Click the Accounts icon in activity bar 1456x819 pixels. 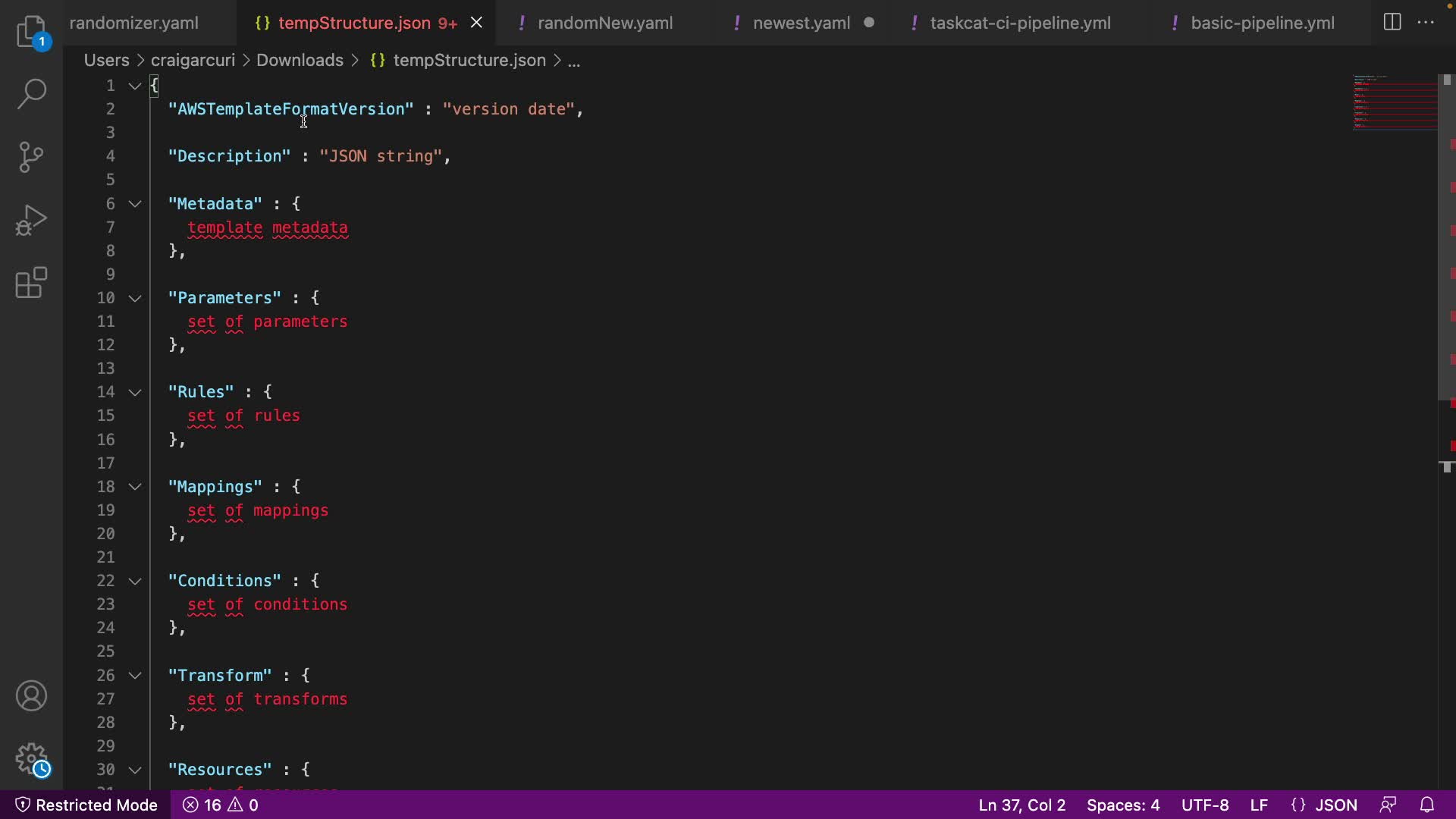pyautogui.click(x=32, y=696)
